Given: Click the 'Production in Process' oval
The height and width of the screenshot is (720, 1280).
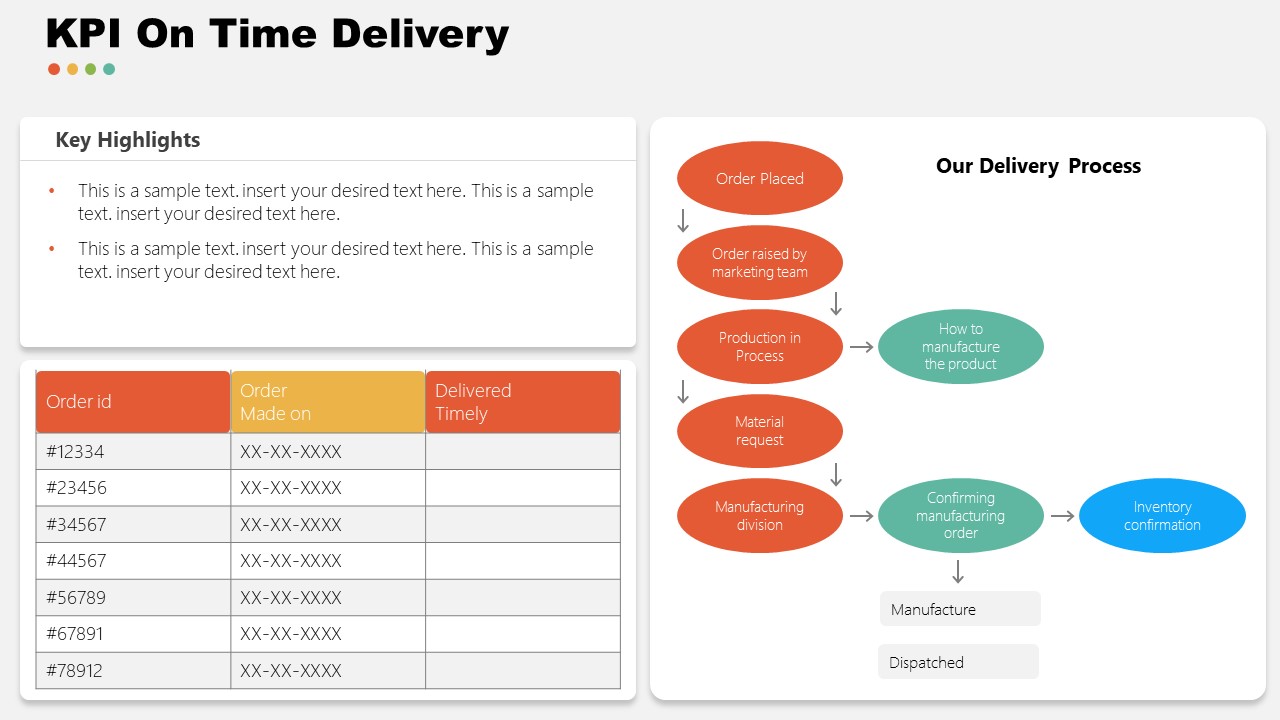Looking at the screenshot, I should click(x=760, y=347).
